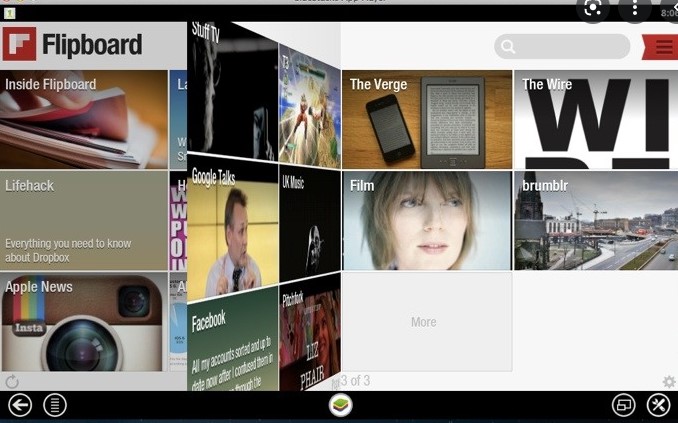
Task: Open the Google Talks tile
Action: (233, 227)
